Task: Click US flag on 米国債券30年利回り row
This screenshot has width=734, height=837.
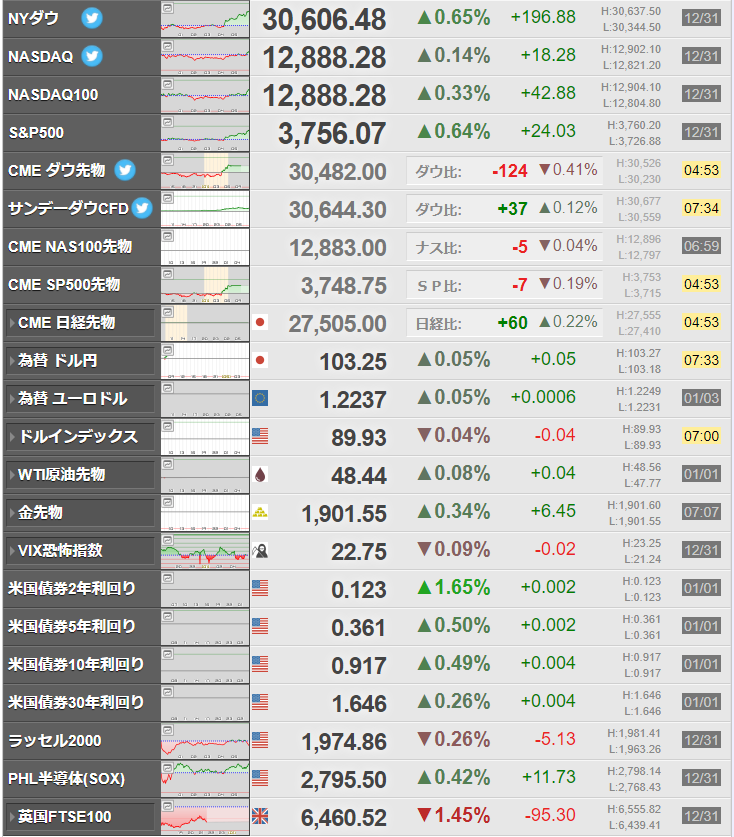Action: 260,702
